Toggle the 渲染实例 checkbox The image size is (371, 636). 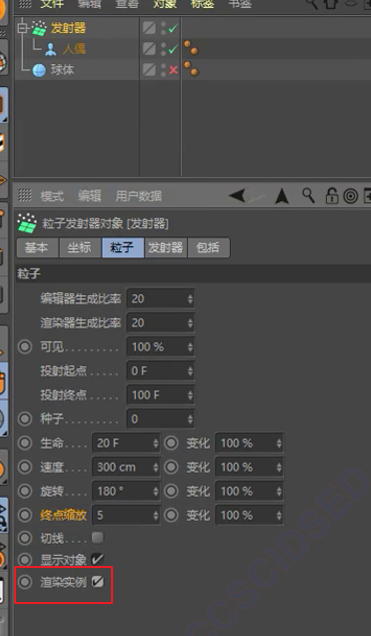click(97, 582)
